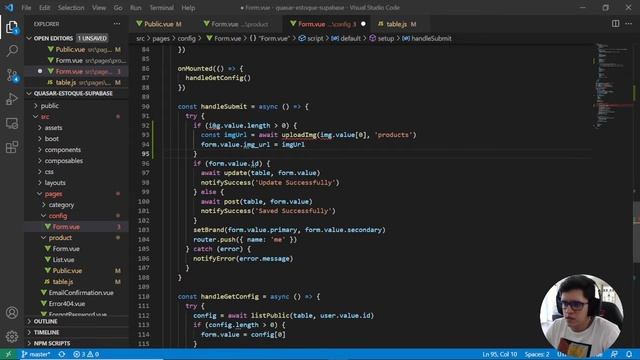Screen dimensions: 640x360
Task: Close the unsaved config Form.vue tab dot
Action: (x=363, y=24)
